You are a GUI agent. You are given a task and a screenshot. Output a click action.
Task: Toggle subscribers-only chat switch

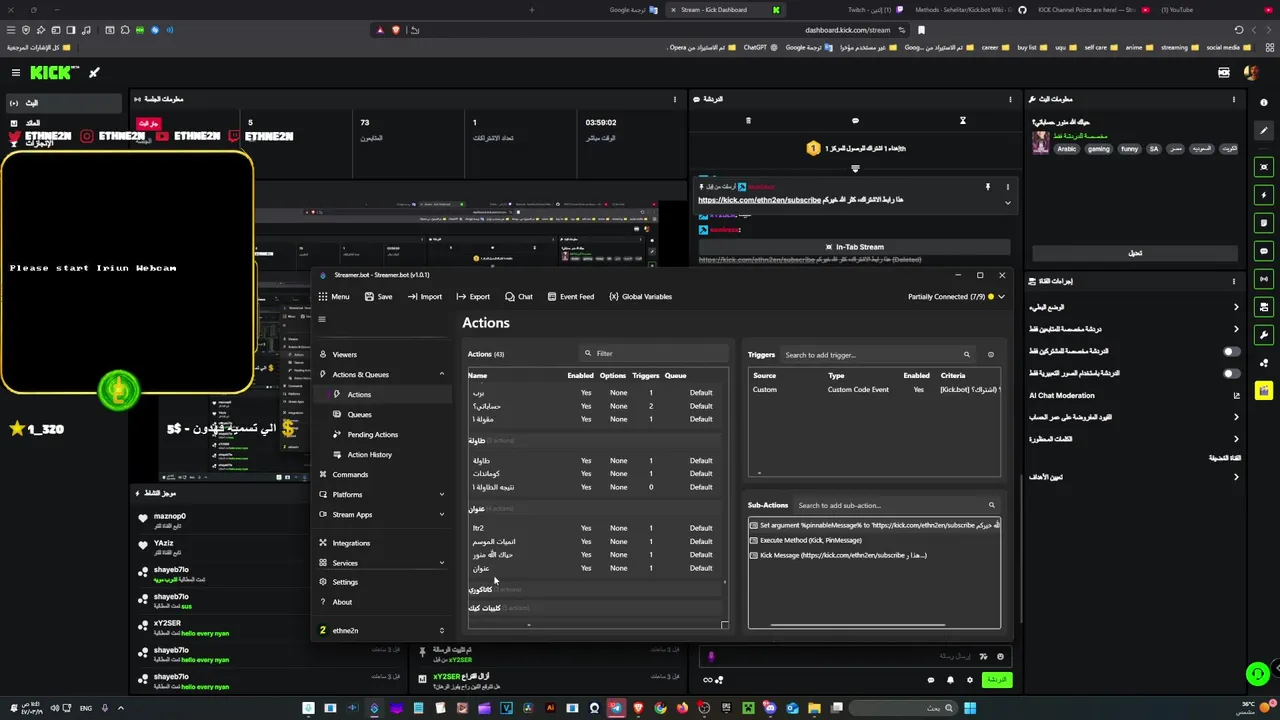(x=1231, y=351)
